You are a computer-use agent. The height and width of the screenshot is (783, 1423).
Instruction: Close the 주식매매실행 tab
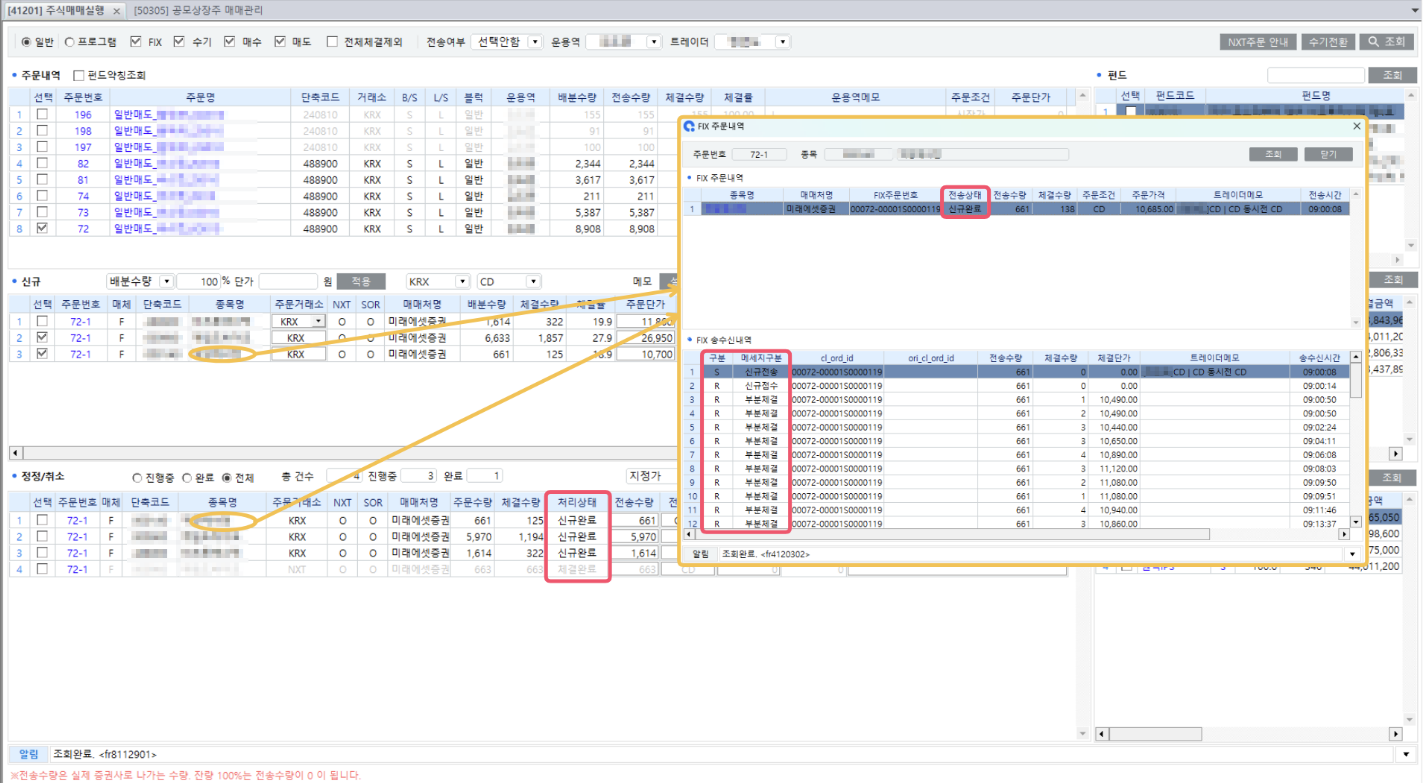point(116,10)
